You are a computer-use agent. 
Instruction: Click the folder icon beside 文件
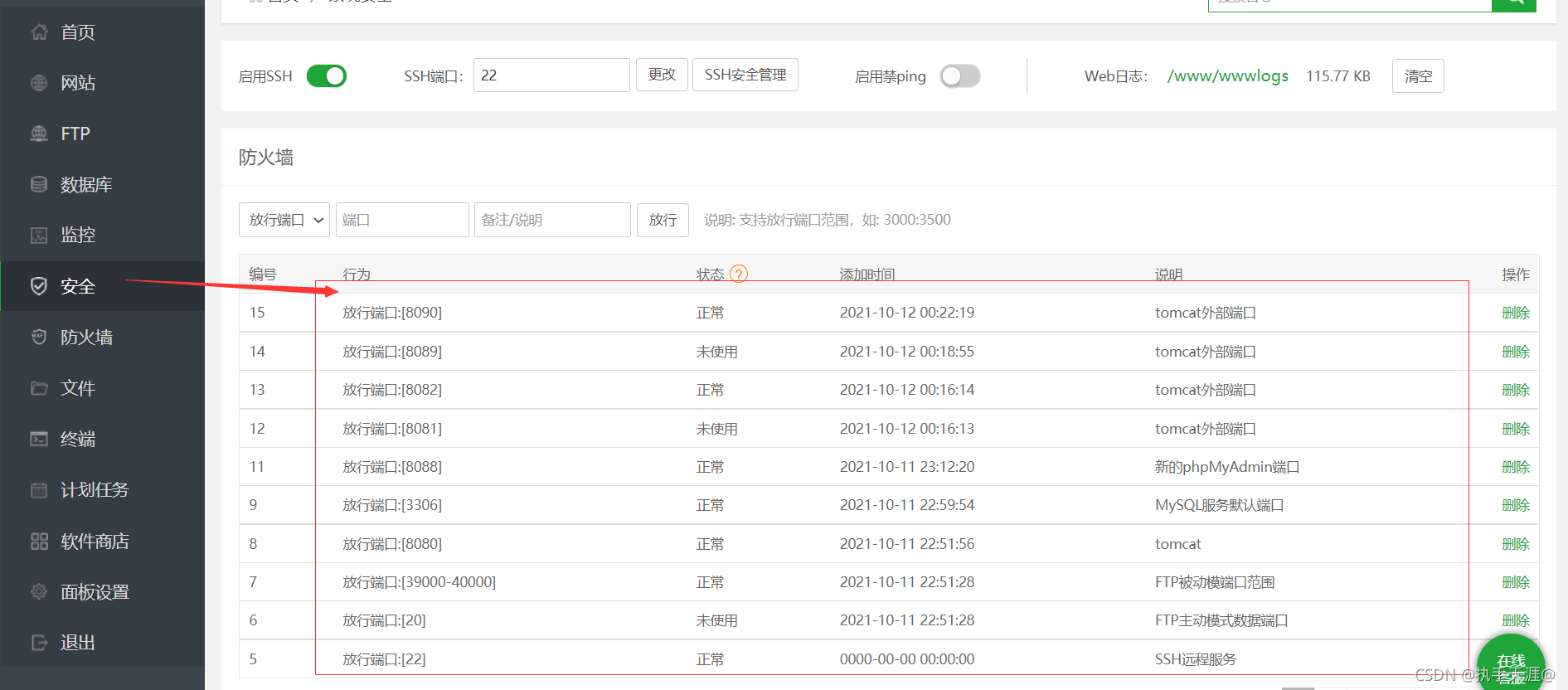(x=39, y=388)
